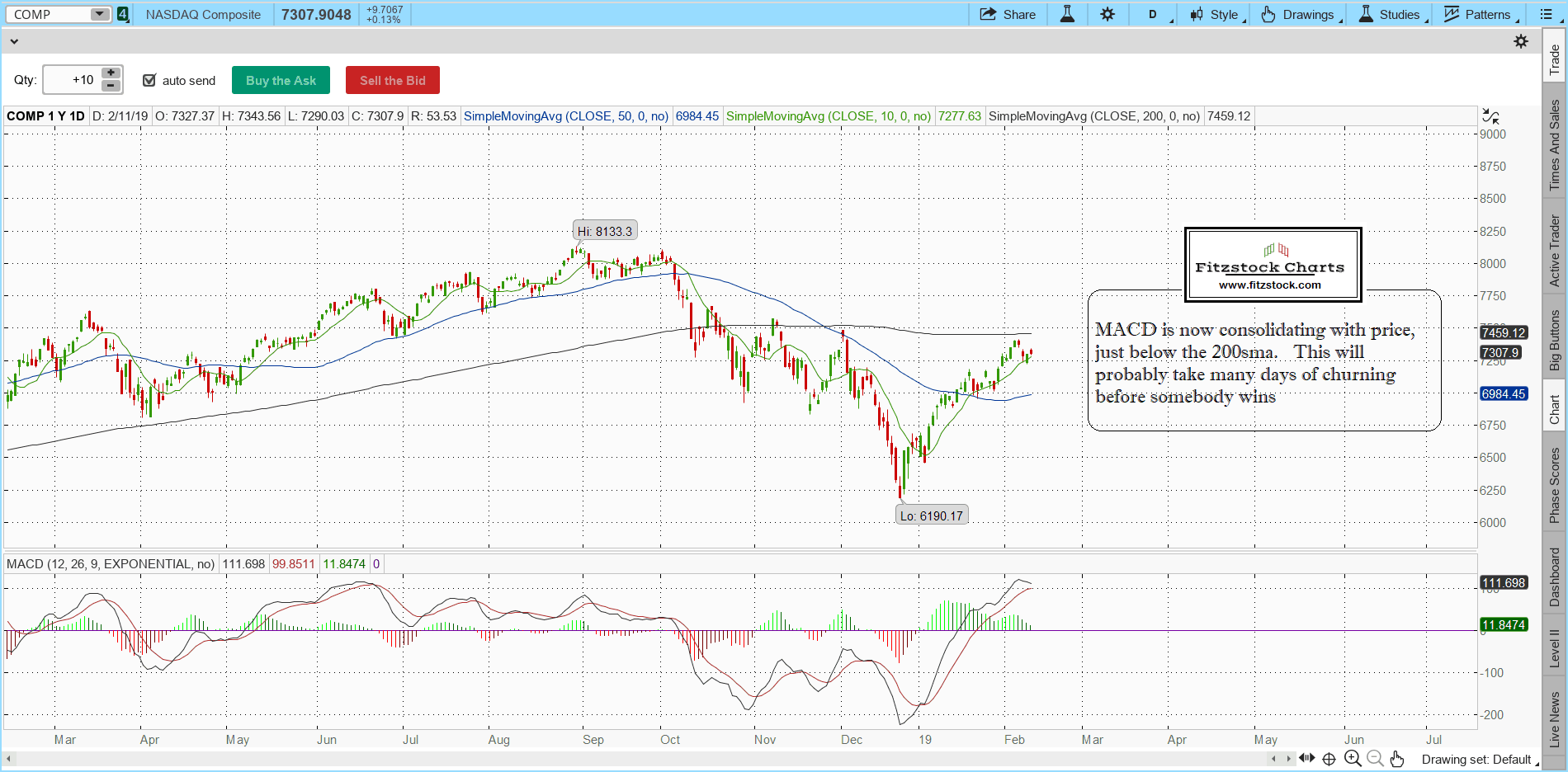Click the expand/compress time axis icon
This screenshot has width=1568, height=772.
pos(1306,759)
